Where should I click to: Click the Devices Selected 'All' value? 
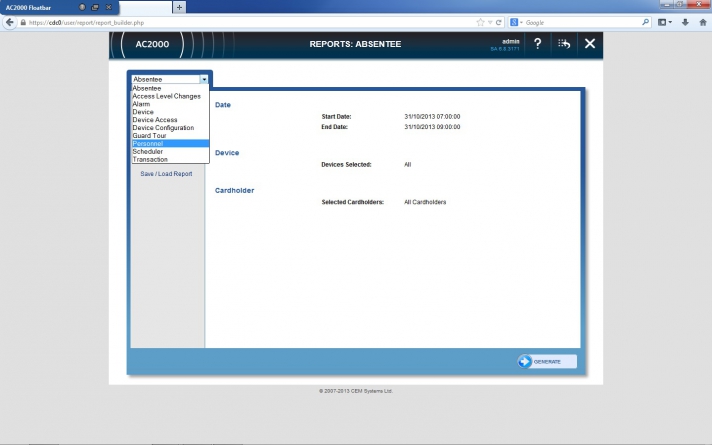(x=407, y=165)
